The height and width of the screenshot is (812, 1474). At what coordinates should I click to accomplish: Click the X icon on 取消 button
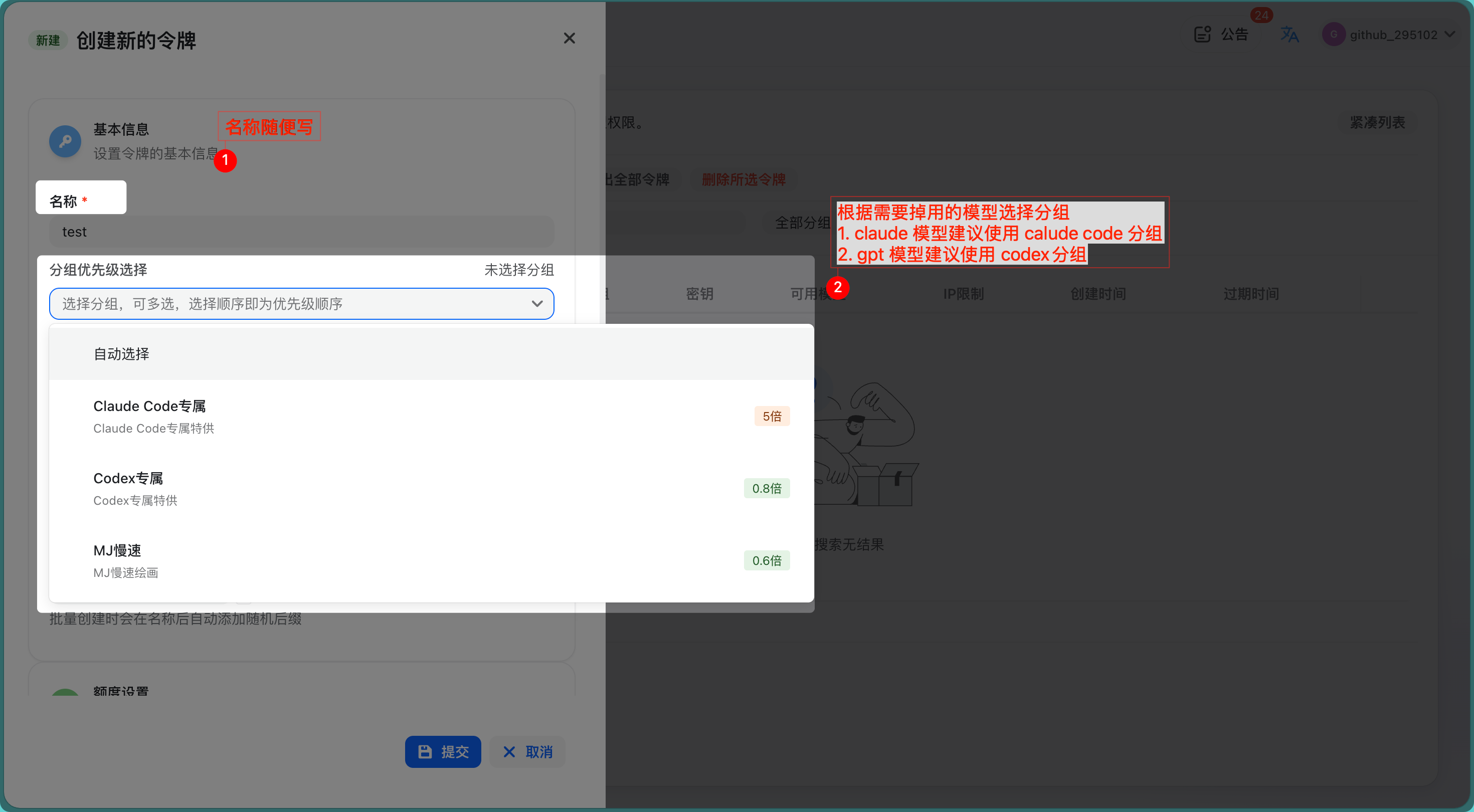tap(509, 751)
